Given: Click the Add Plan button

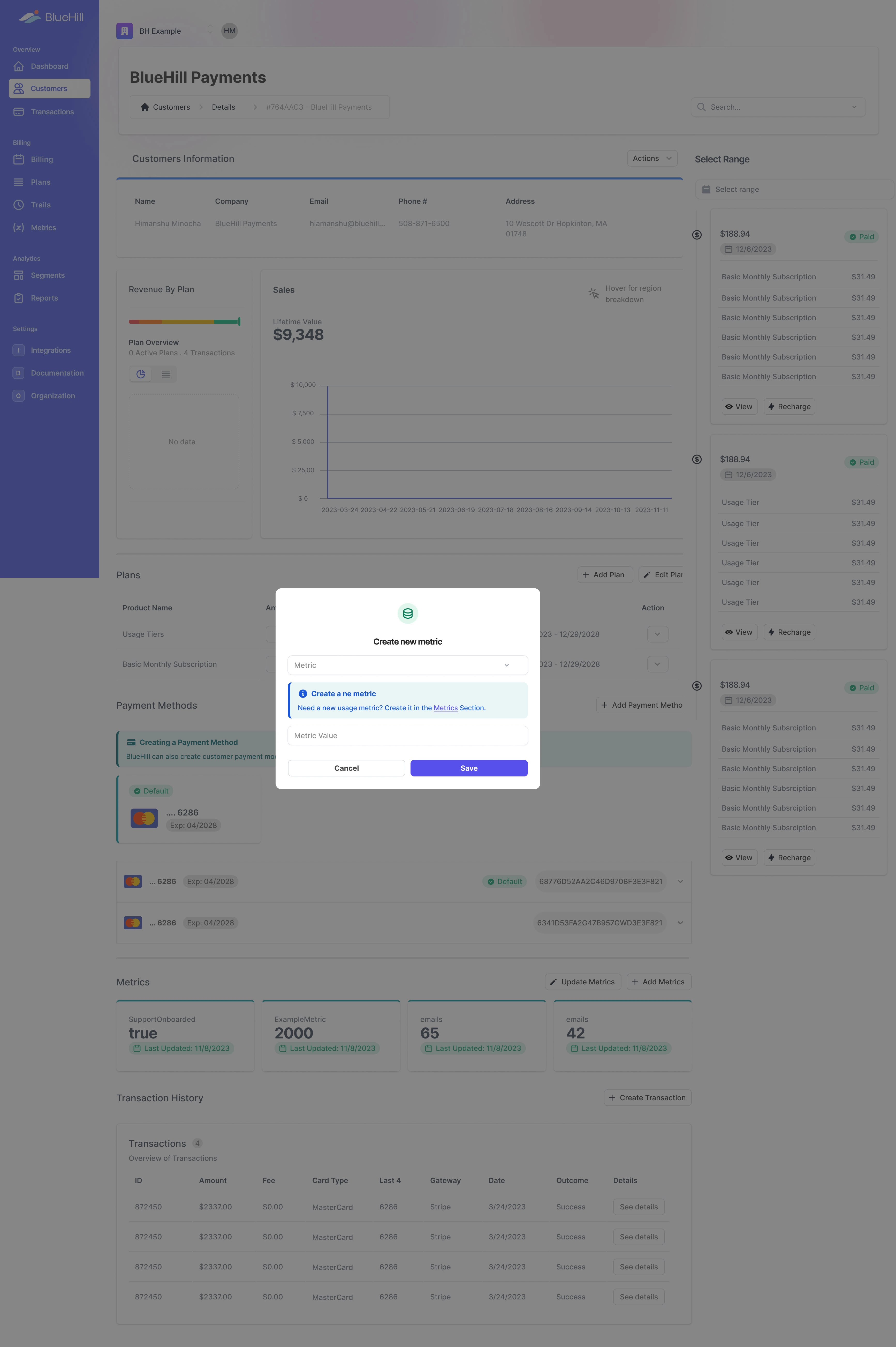Looking at the screenshot, I should [605, 575].
